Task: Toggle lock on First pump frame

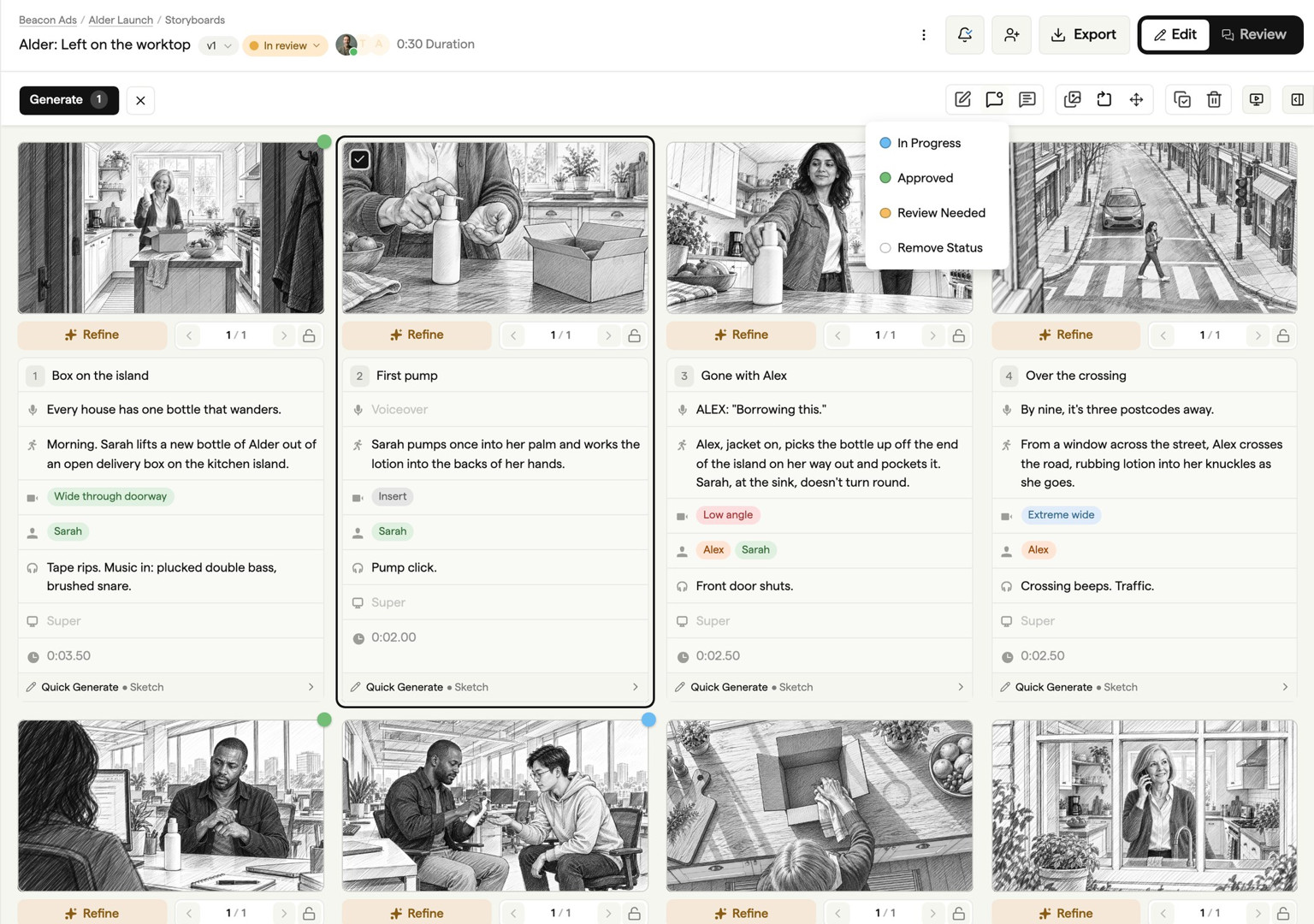Action: click(634, 335)
